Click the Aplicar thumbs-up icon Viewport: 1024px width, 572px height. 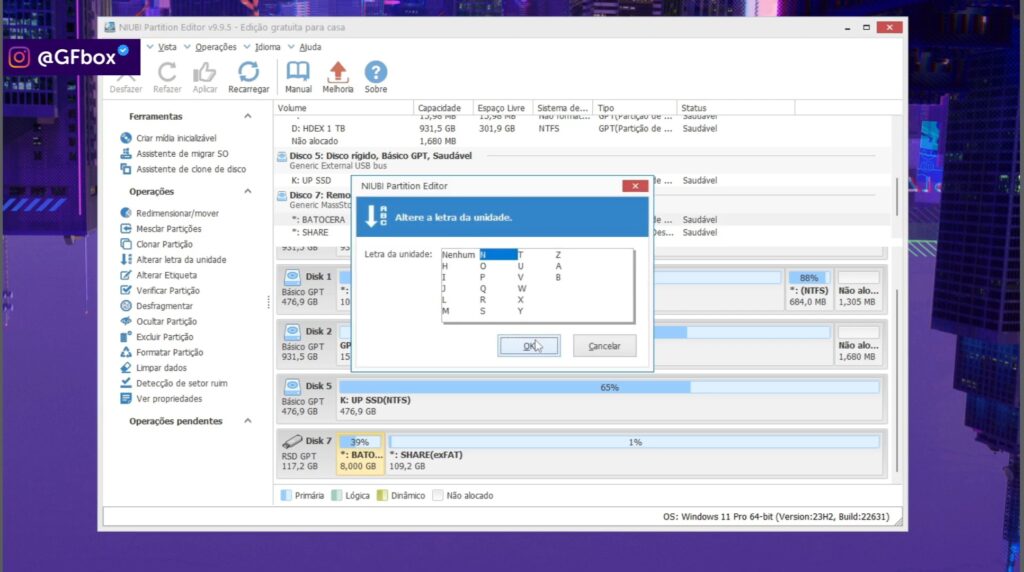pos(204,72)
